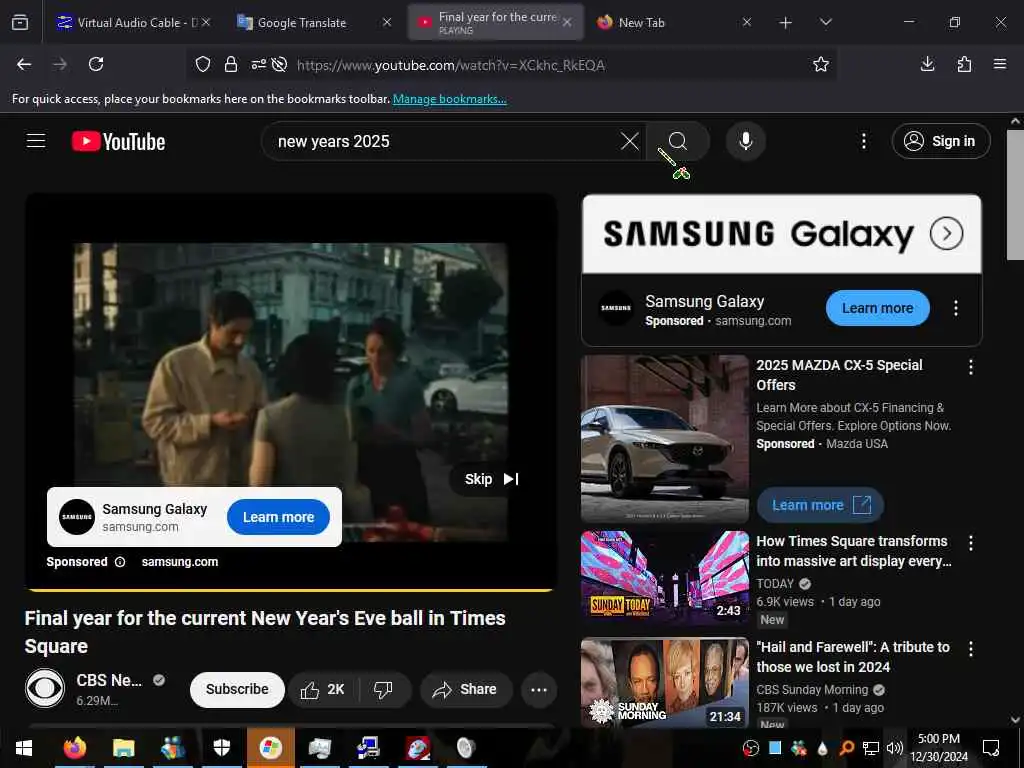Screen dimensions: 1024x768
Task: Open How Times Square transforms video thumbnail
Action: coord(665,577)
